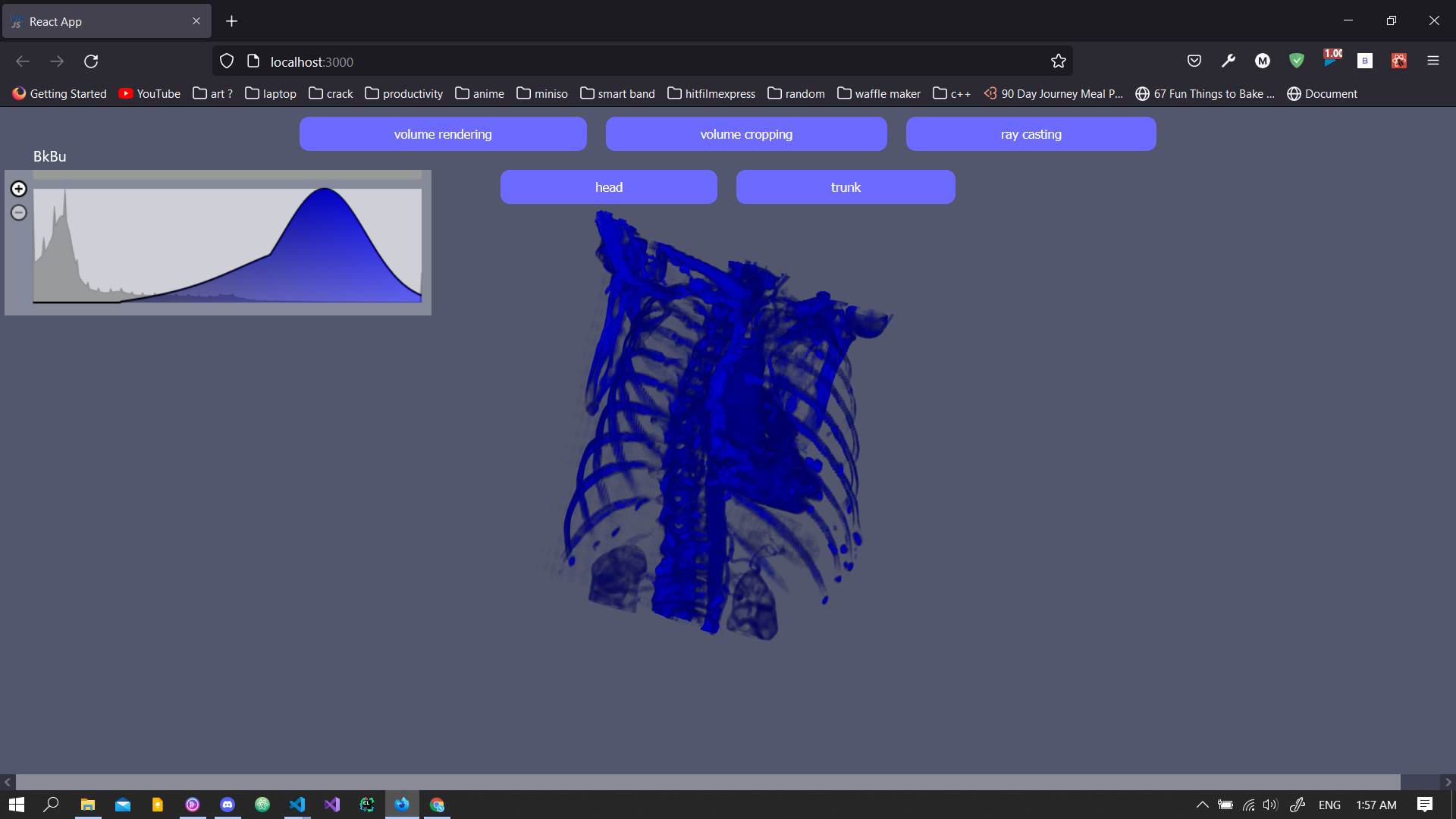The width and height of the screenshot is (1456, 819).
Task: Select the ray casting mode button
Action: pyautogui.click(x=1031, y=134)
